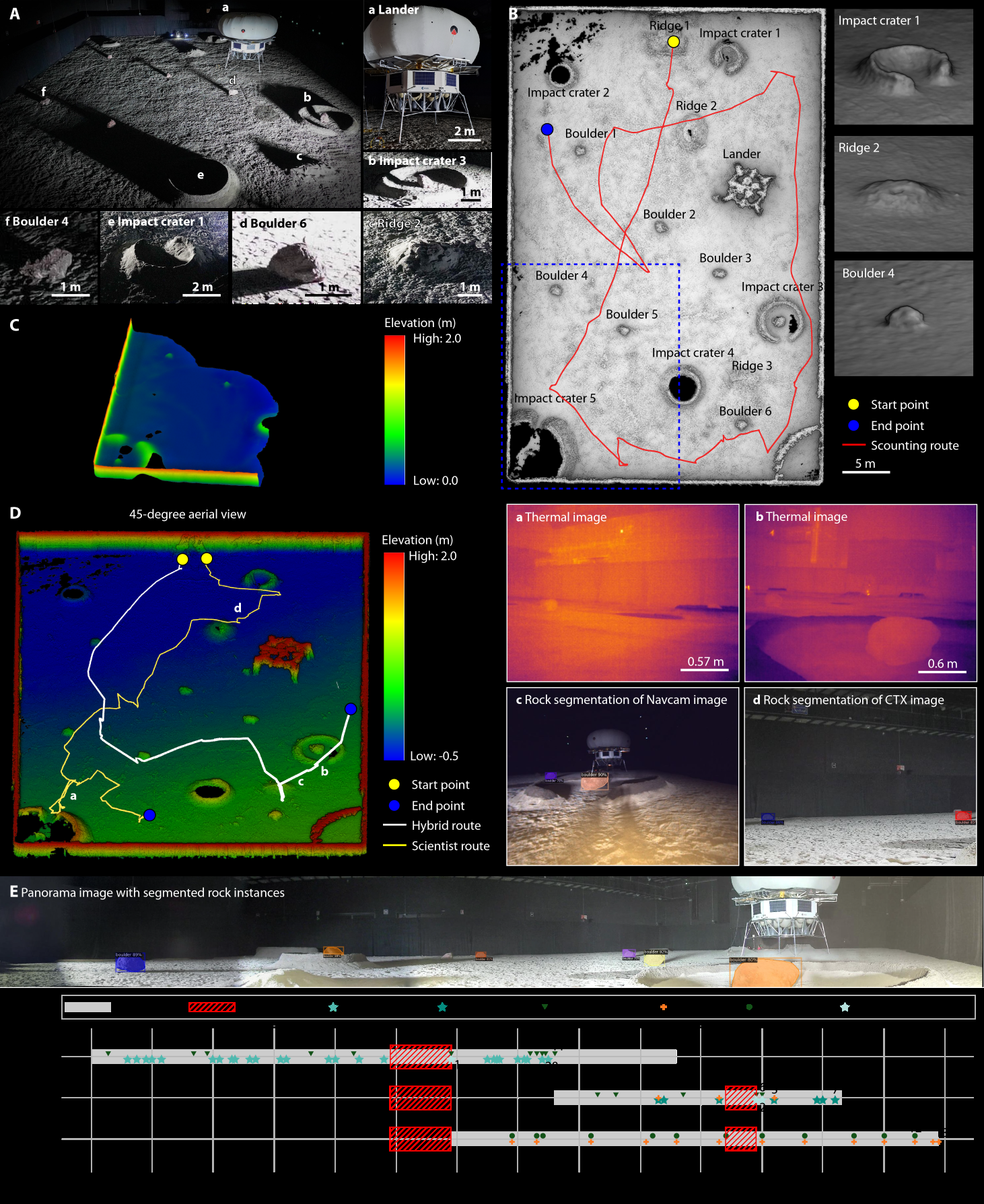Open the Impact crater 1 grayscale 3D render
The height and width of the screenshot is (1204, 984).
coord(904,67)
